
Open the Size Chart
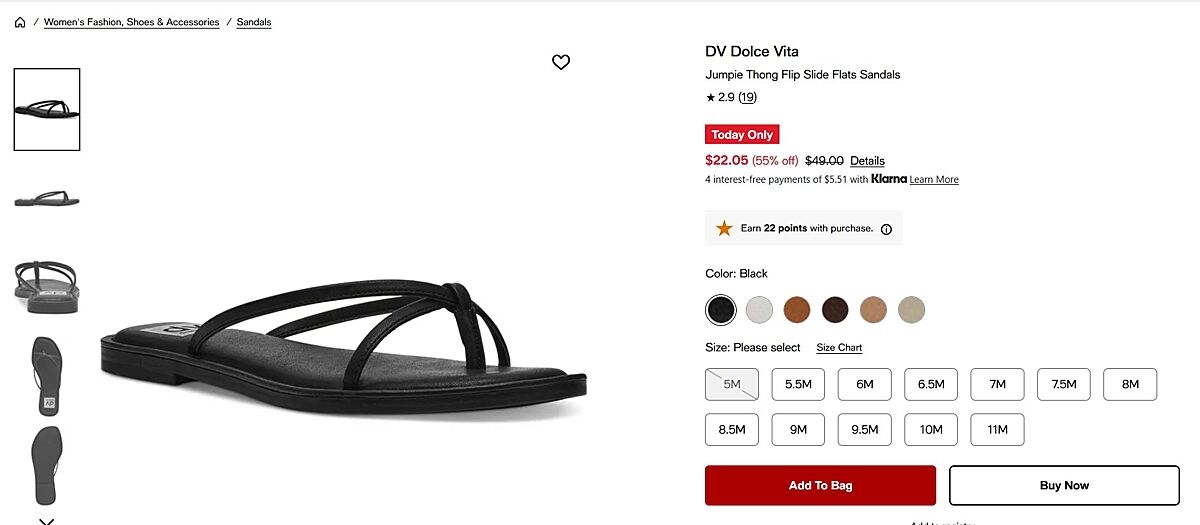pos(839,348)
